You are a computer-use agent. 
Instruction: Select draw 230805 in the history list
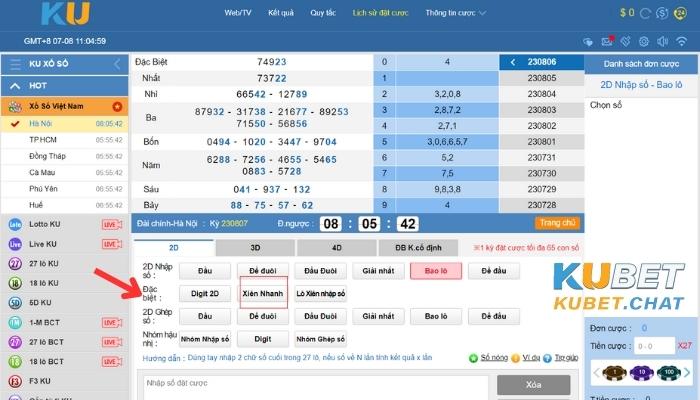point(542,78)
